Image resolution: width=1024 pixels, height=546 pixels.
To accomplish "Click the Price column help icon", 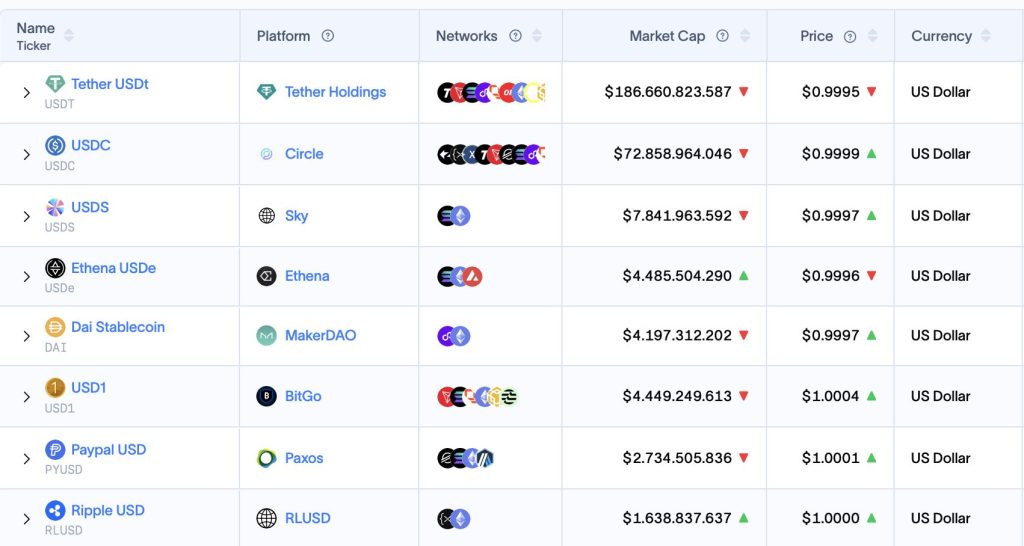I will pyautogui.click(x=850, y=37).
